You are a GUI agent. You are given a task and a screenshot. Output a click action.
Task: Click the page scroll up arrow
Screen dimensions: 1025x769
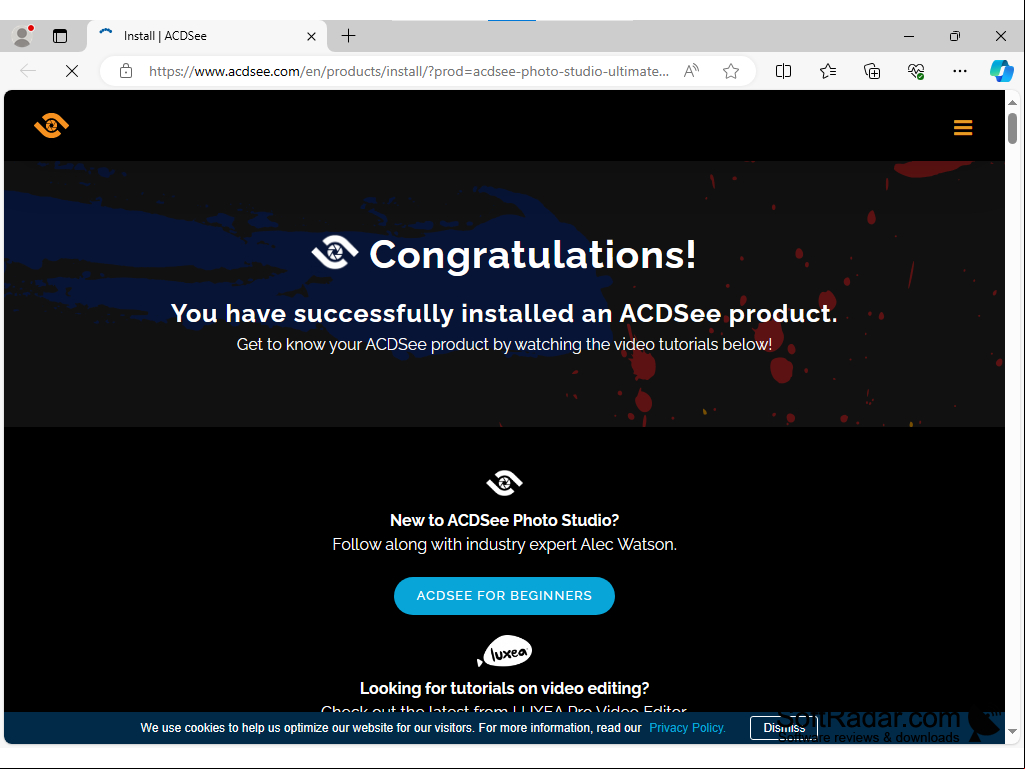tap(1013, 103)
